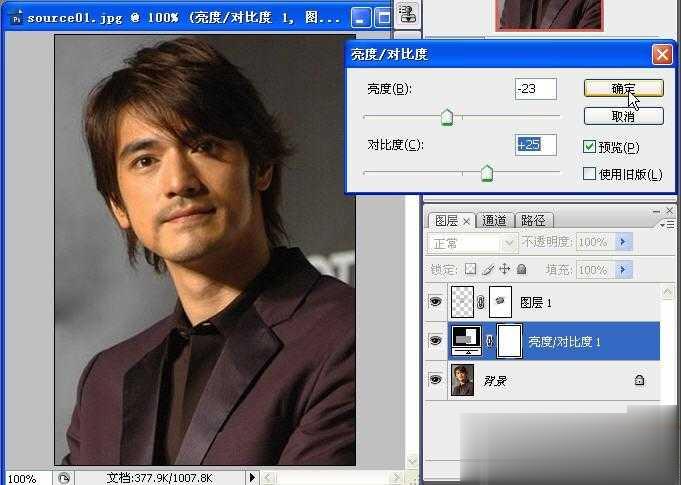Switch to the 通道 tab

(494, 221)
